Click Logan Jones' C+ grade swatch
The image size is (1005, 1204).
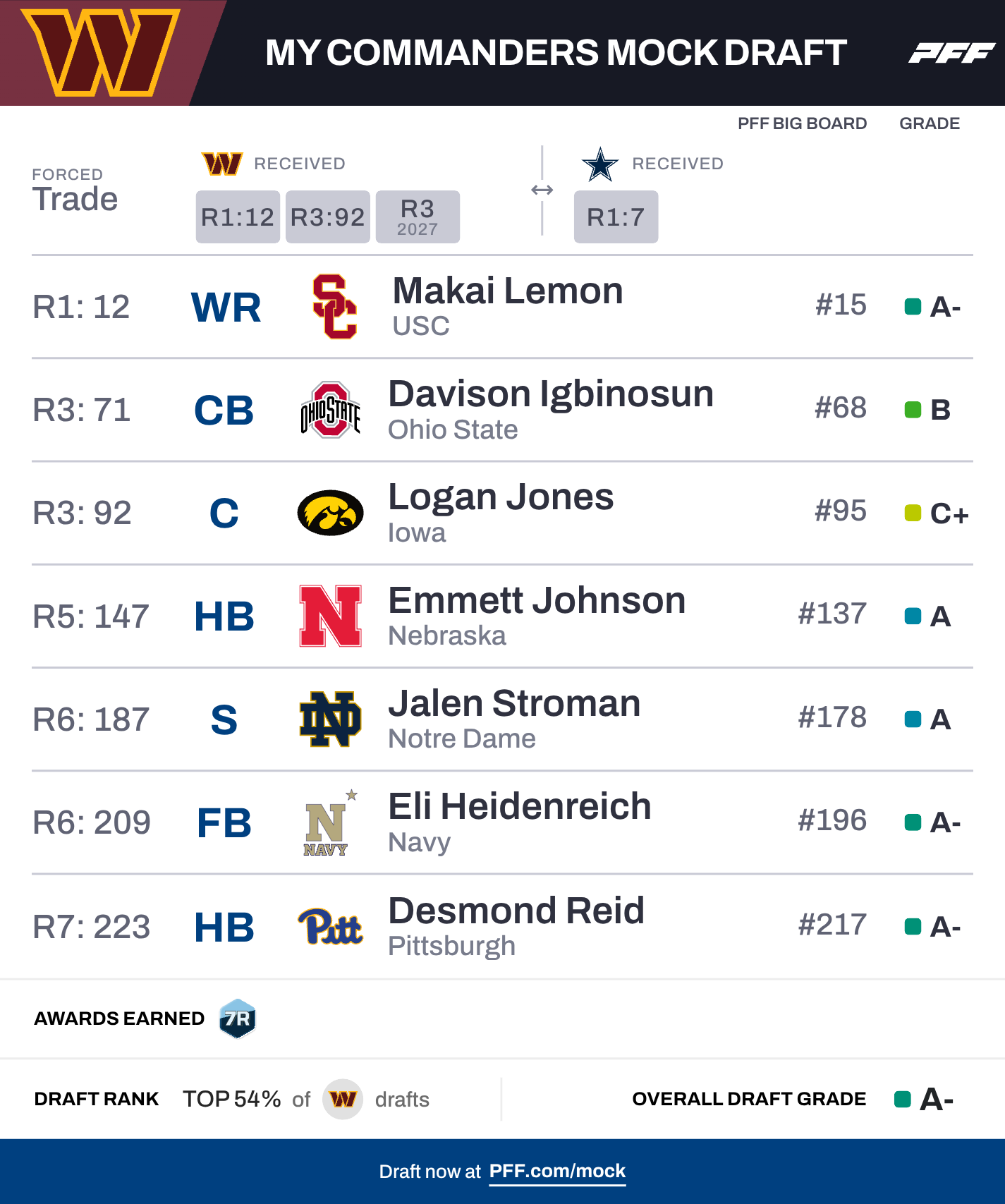pyautogui.click(x=913, y=513)
